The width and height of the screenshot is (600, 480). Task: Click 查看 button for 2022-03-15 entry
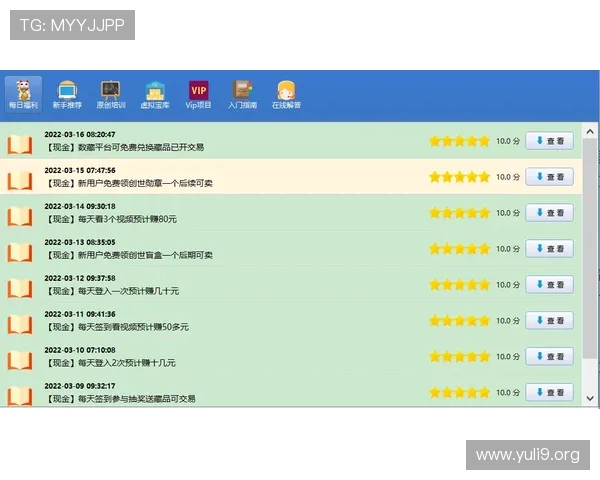pyautogui.click(x=549, y=177)
